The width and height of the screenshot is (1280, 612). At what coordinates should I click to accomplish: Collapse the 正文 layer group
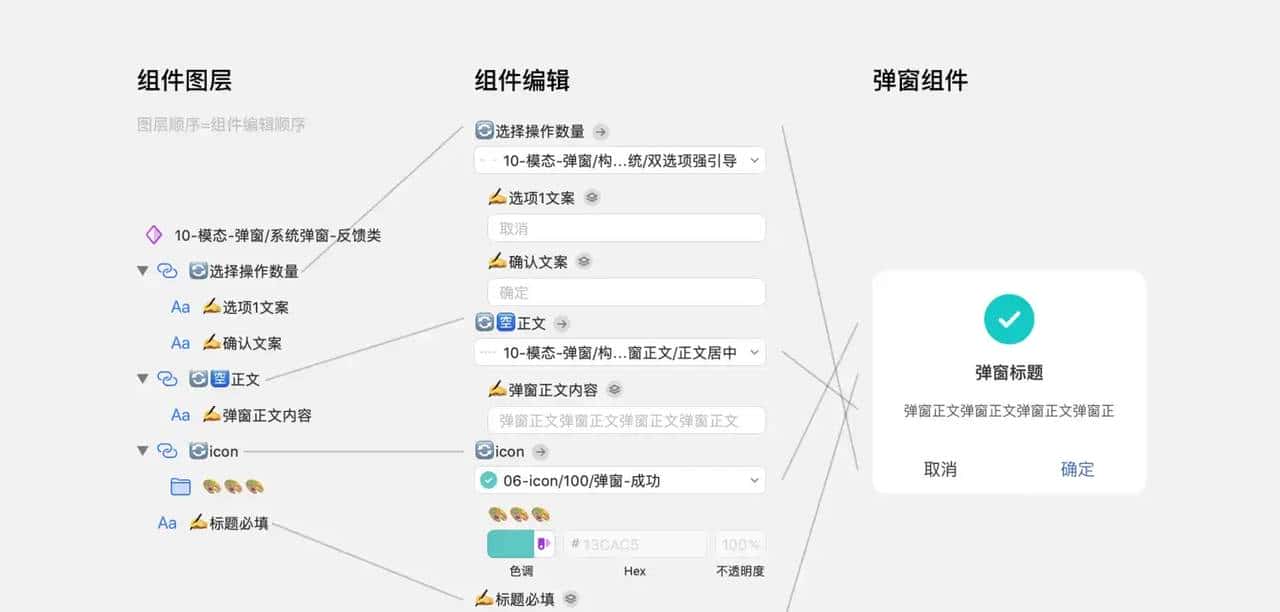click(x=143, y=379)
